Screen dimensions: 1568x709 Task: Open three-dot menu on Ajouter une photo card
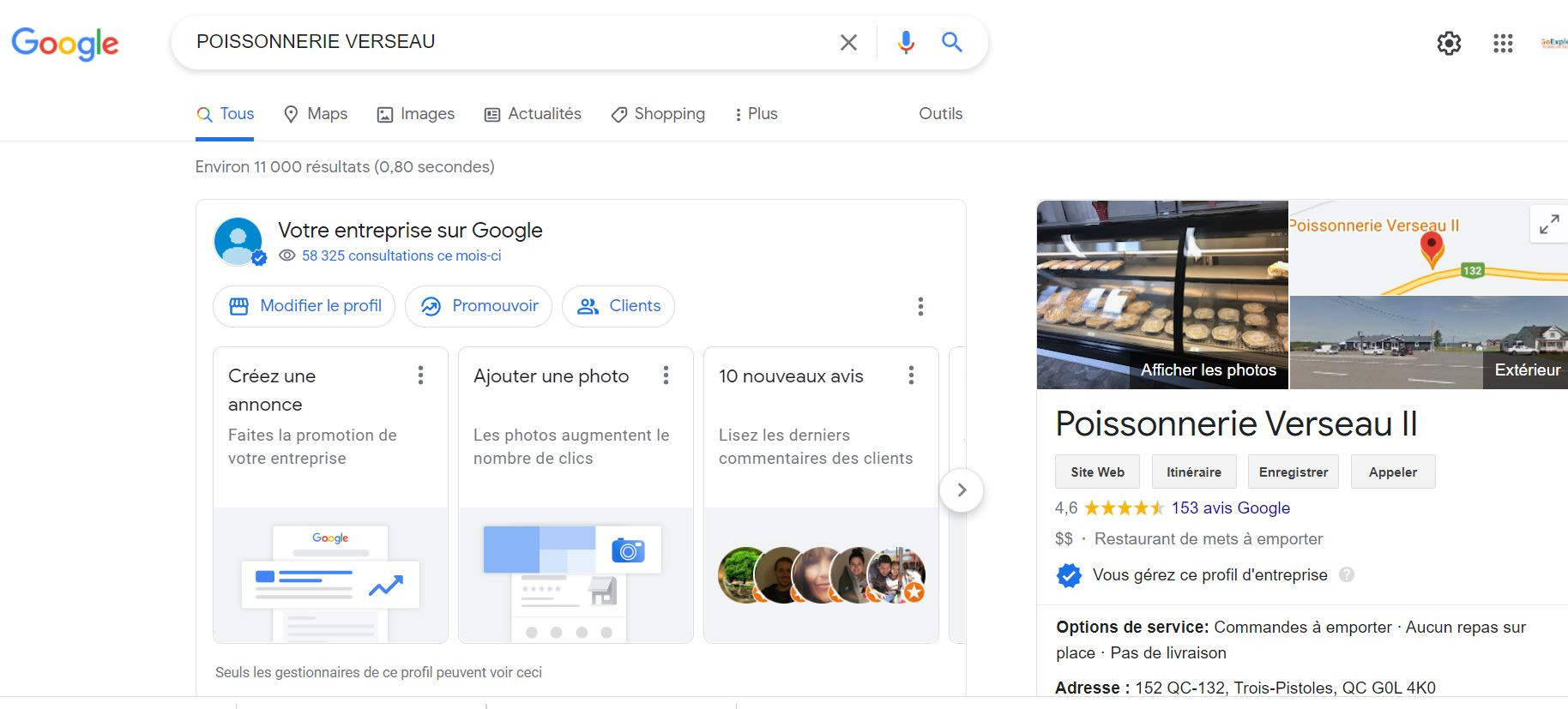(666, 375)
